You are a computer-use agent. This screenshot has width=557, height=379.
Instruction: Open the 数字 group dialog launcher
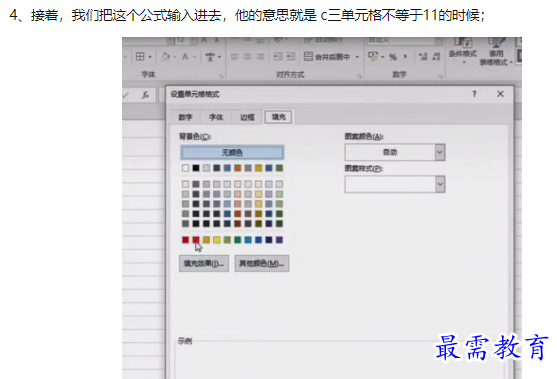tap(440, 76)
